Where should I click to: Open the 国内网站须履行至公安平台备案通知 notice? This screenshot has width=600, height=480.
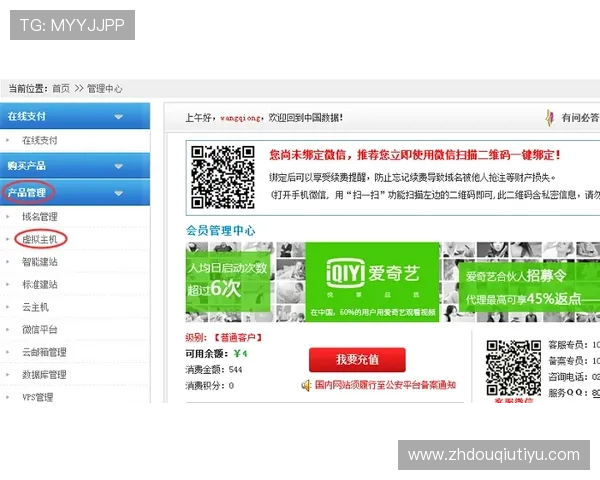click(x=385, y=385)
